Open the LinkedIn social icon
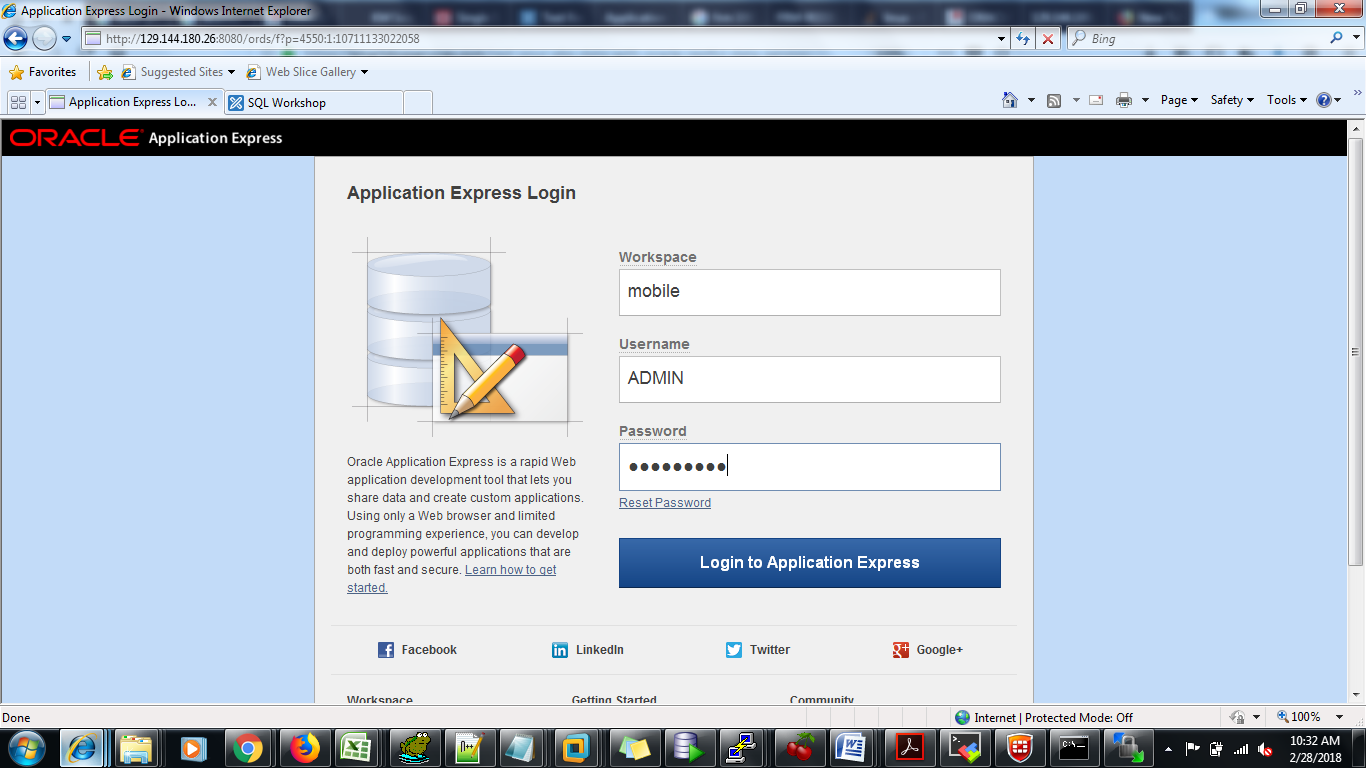The width and height of the screenshot is (1366, 768). coord(560,650)
